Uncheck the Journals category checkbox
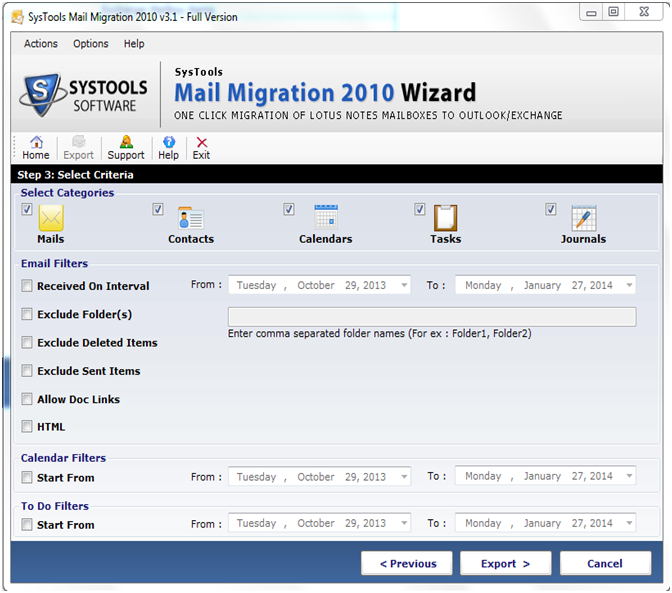 (551, 209)
